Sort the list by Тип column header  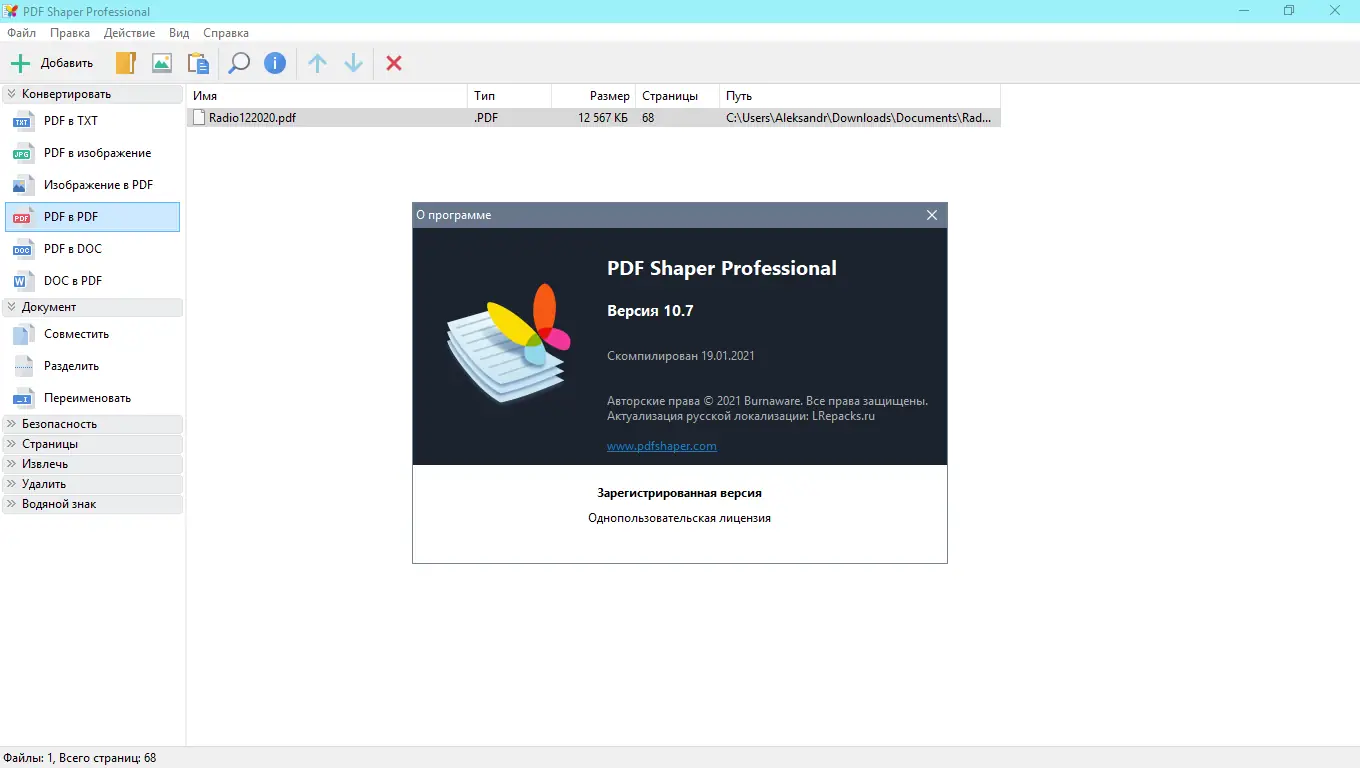[x=510, y=96]
